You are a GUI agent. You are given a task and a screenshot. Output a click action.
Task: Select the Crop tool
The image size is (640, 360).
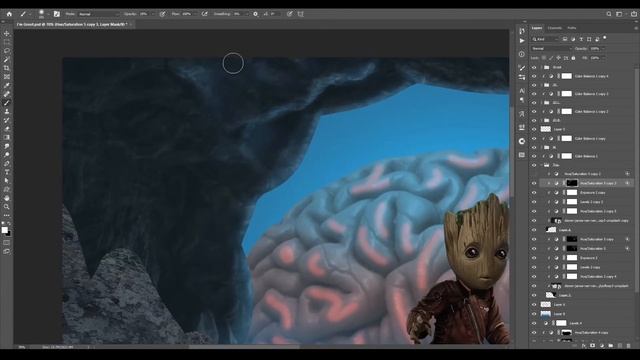(x=7, y=68)
